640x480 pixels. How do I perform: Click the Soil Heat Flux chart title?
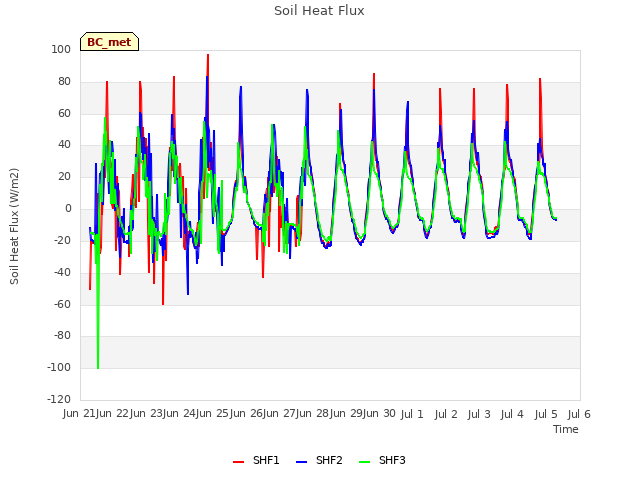319,11
